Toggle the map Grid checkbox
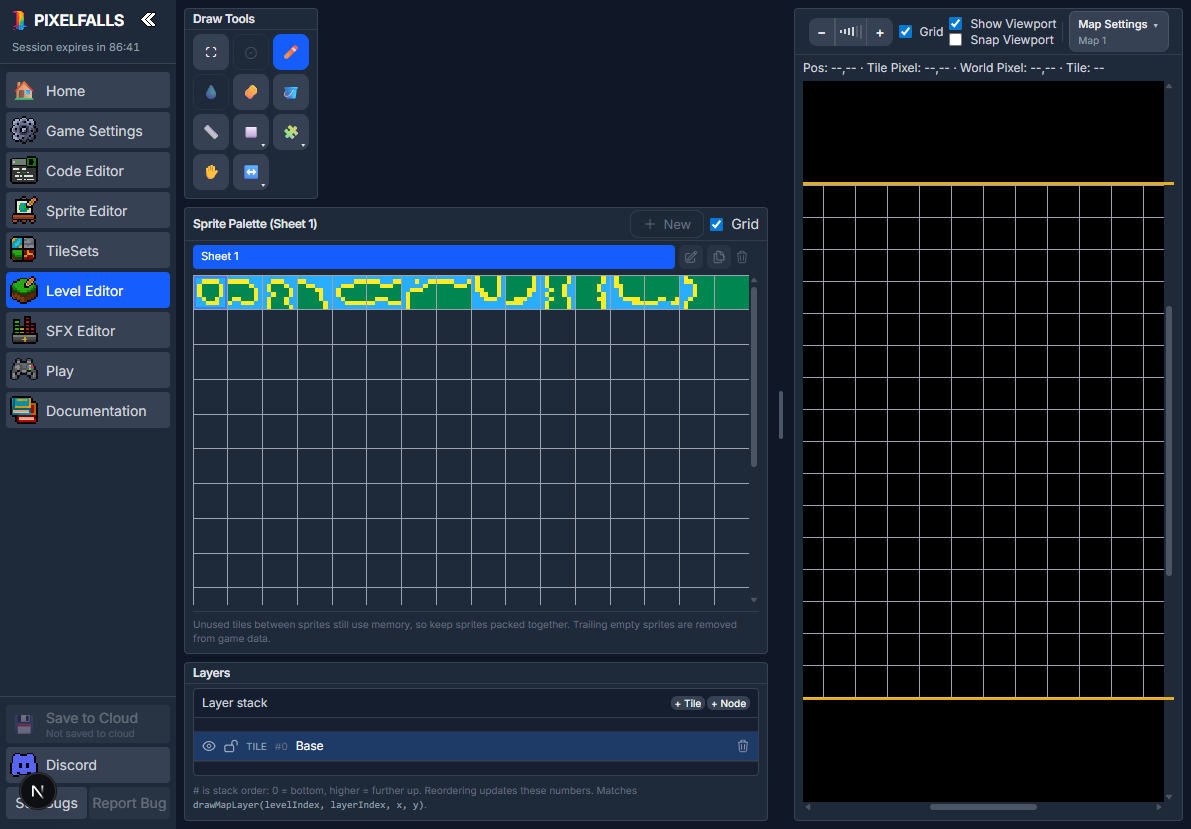 coord(905,31)
